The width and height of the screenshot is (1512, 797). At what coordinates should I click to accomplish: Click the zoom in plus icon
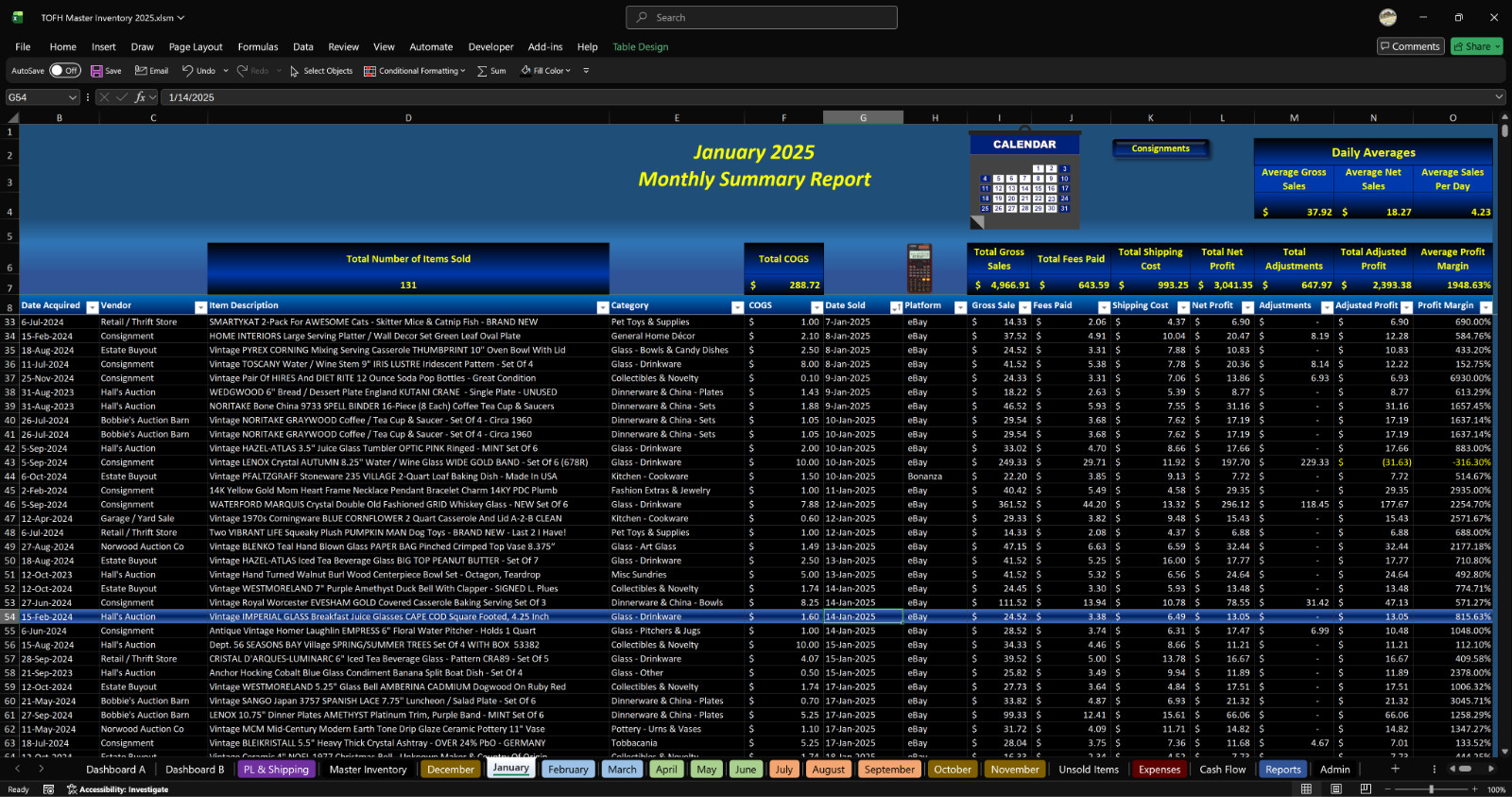click(x=1474, y=789)
